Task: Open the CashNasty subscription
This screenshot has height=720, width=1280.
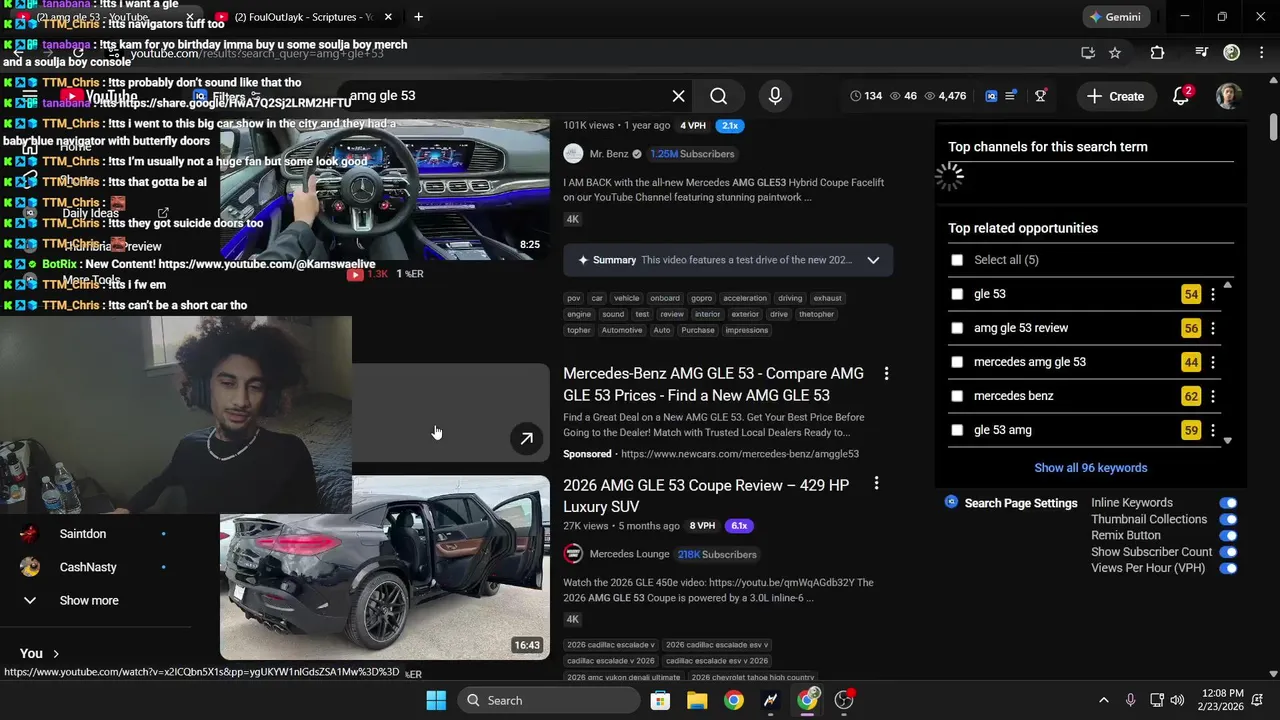Action: click(88, 567)
